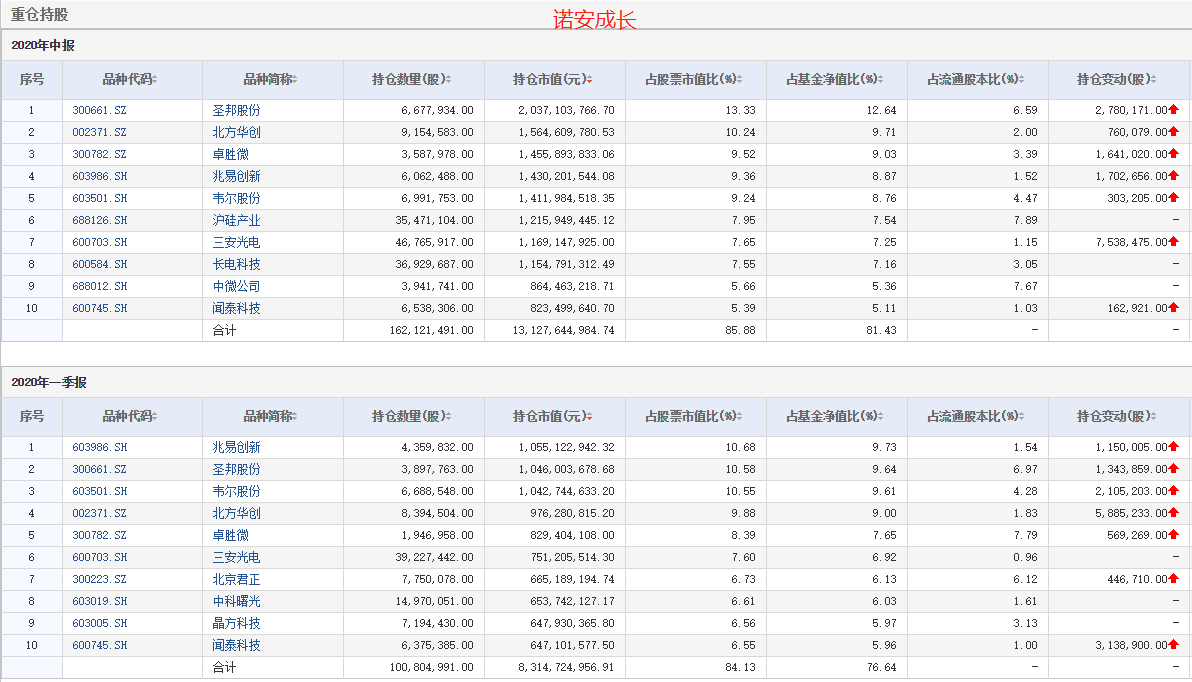
Task: Open stock code 300223.SZ link
Action: pyautogui.click(x=100, y=579)
